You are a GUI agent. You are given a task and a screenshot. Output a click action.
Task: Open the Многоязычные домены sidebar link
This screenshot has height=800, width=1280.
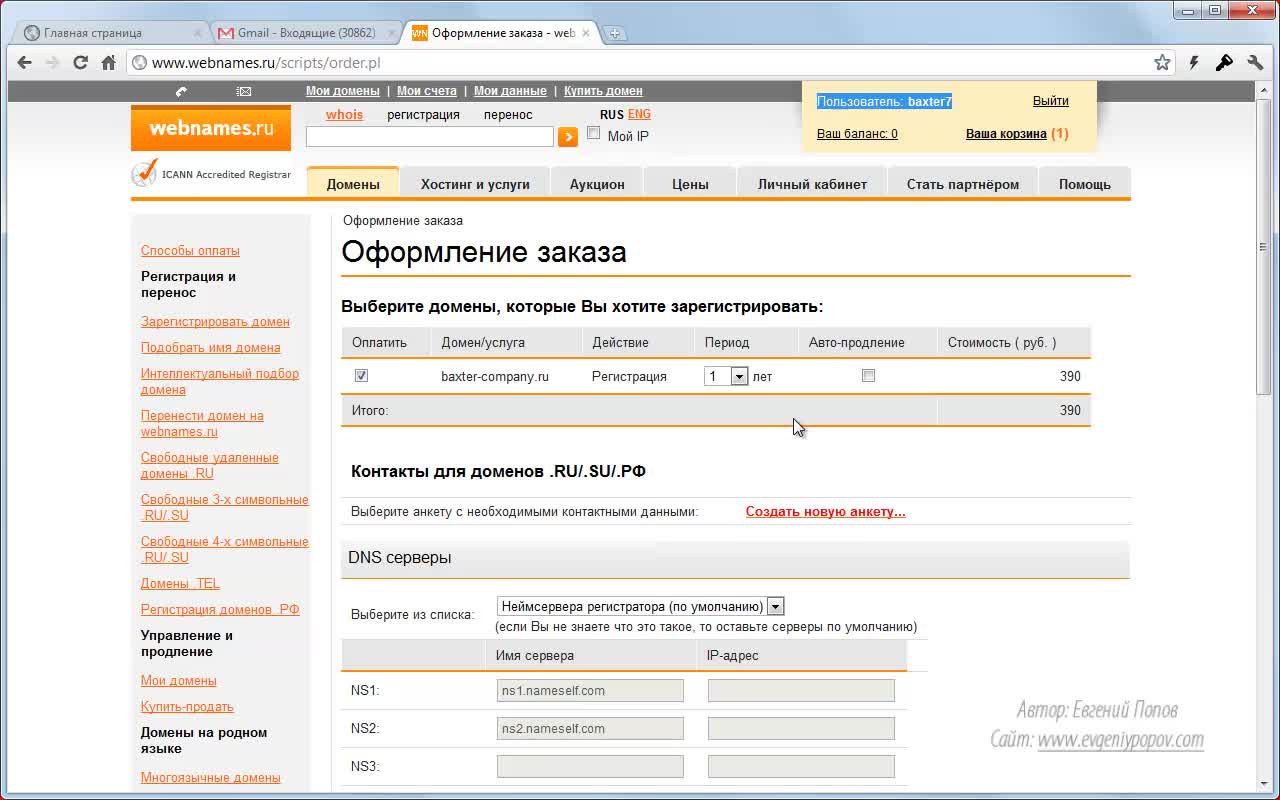click(x=211, y=778)
